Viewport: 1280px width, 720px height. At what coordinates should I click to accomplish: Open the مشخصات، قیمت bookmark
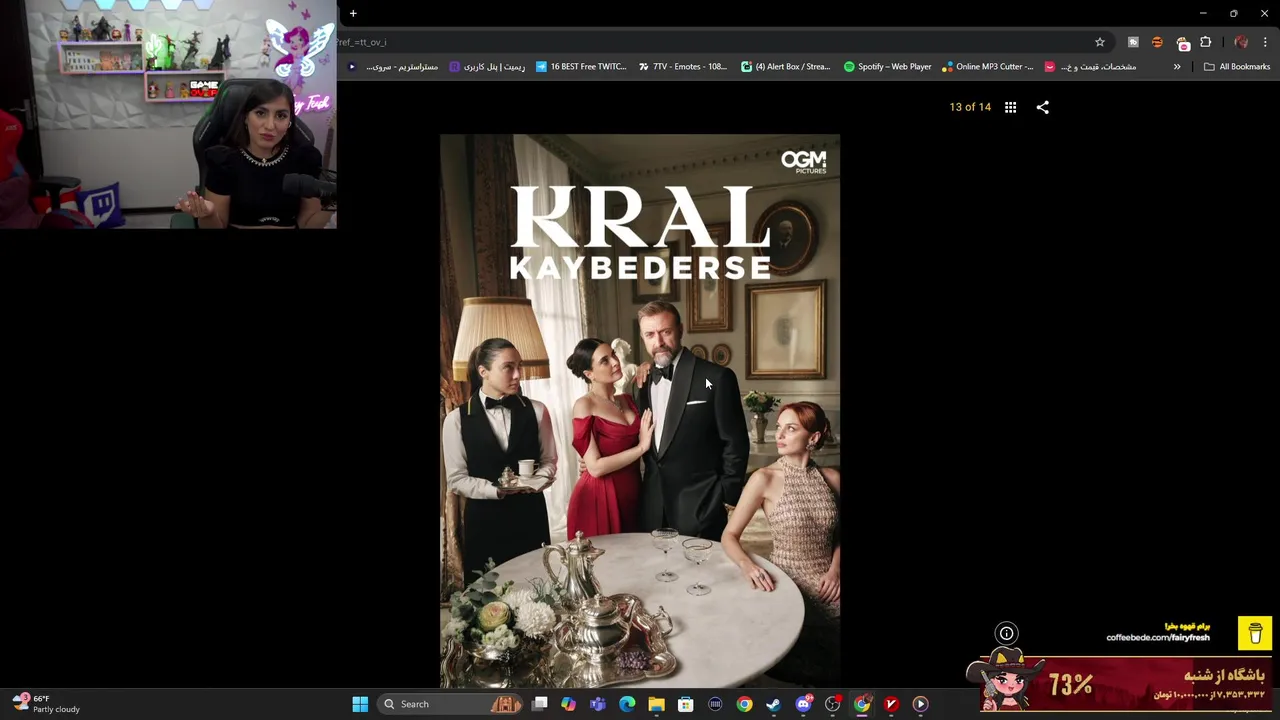(1090, 67)
